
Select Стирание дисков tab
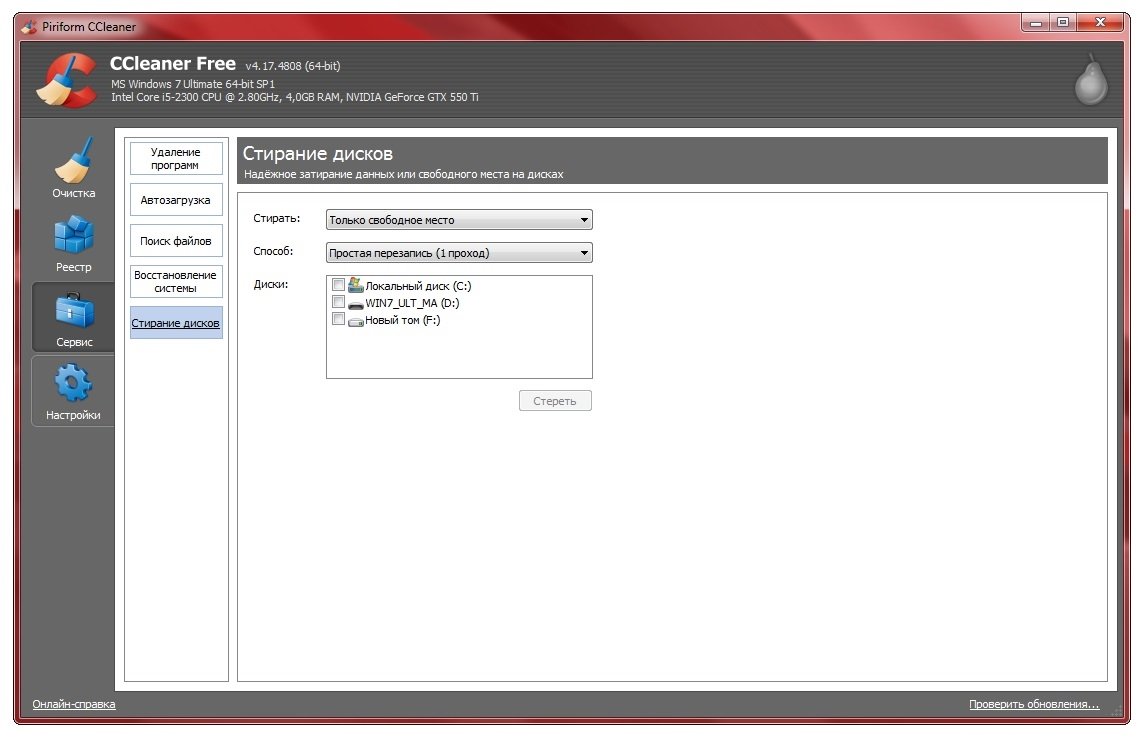[176, 323]
